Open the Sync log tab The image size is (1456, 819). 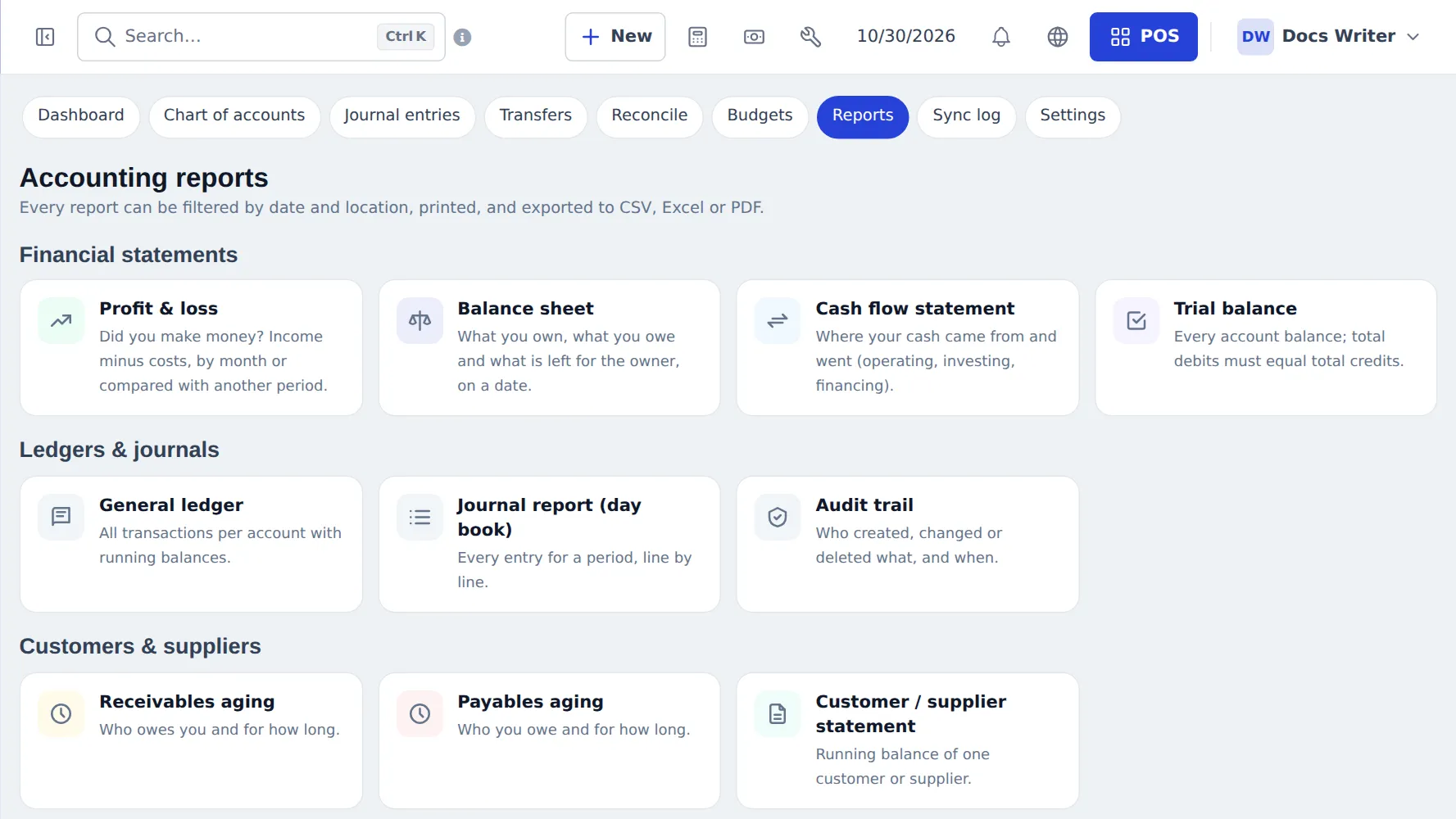pyautogui.click(x=967, y=116)
